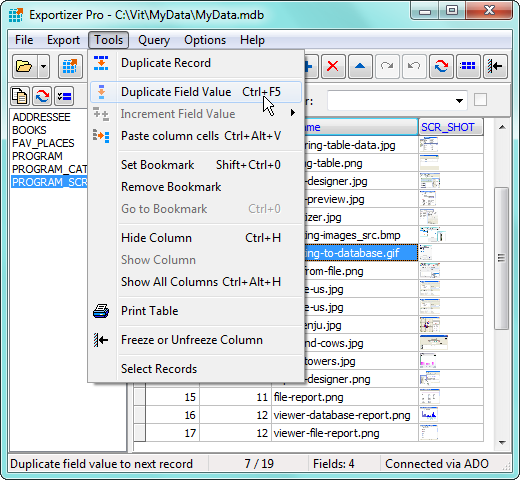Select PROGRAM_CAT table in list

click(x=50, y=169)
